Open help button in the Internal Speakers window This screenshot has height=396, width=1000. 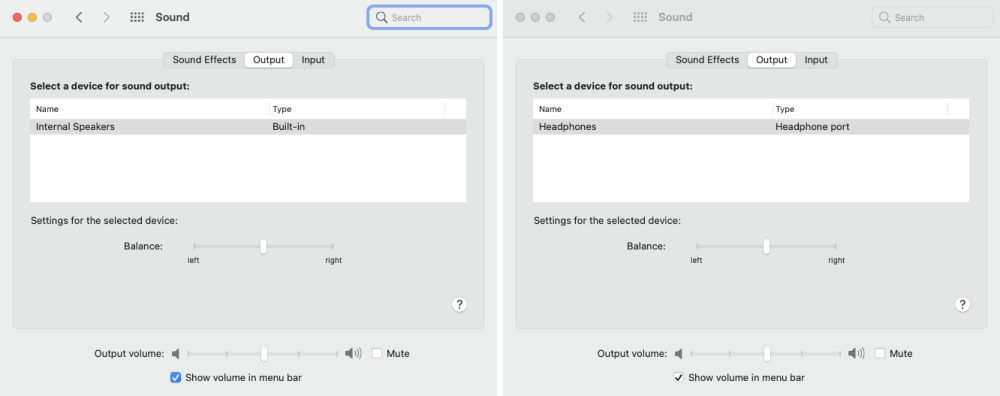click(x=459, y=304)
